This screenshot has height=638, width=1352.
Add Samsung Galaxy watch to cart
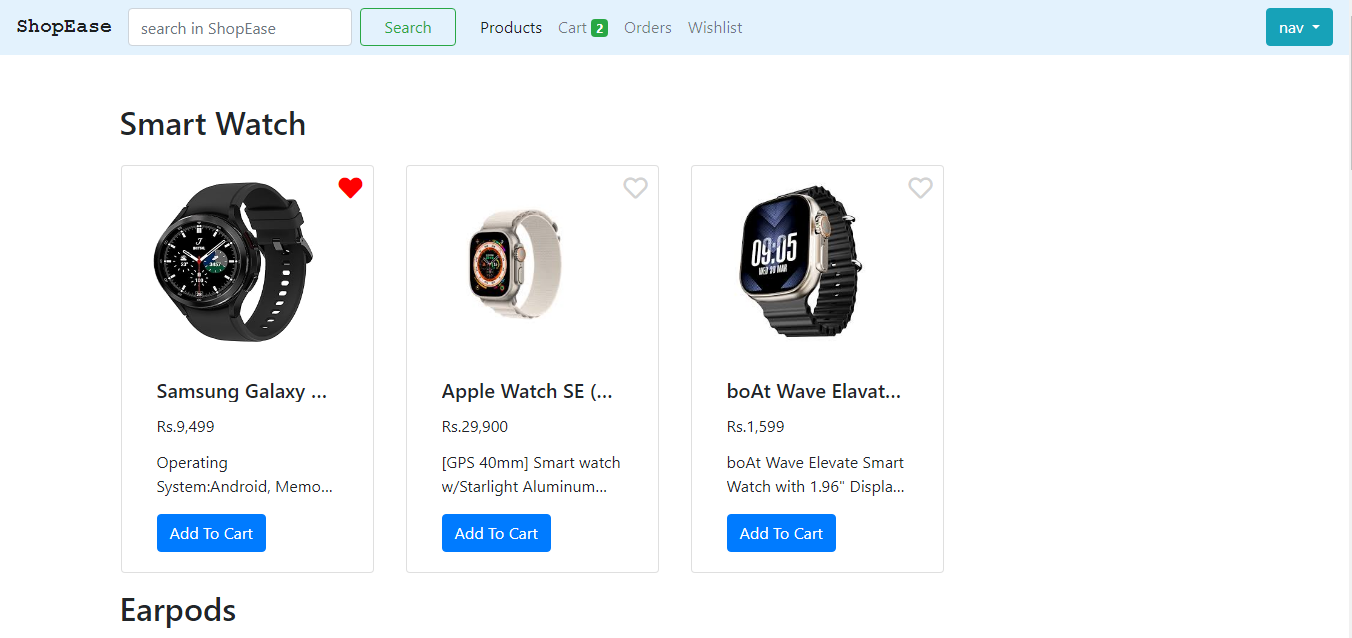point(211,533)
